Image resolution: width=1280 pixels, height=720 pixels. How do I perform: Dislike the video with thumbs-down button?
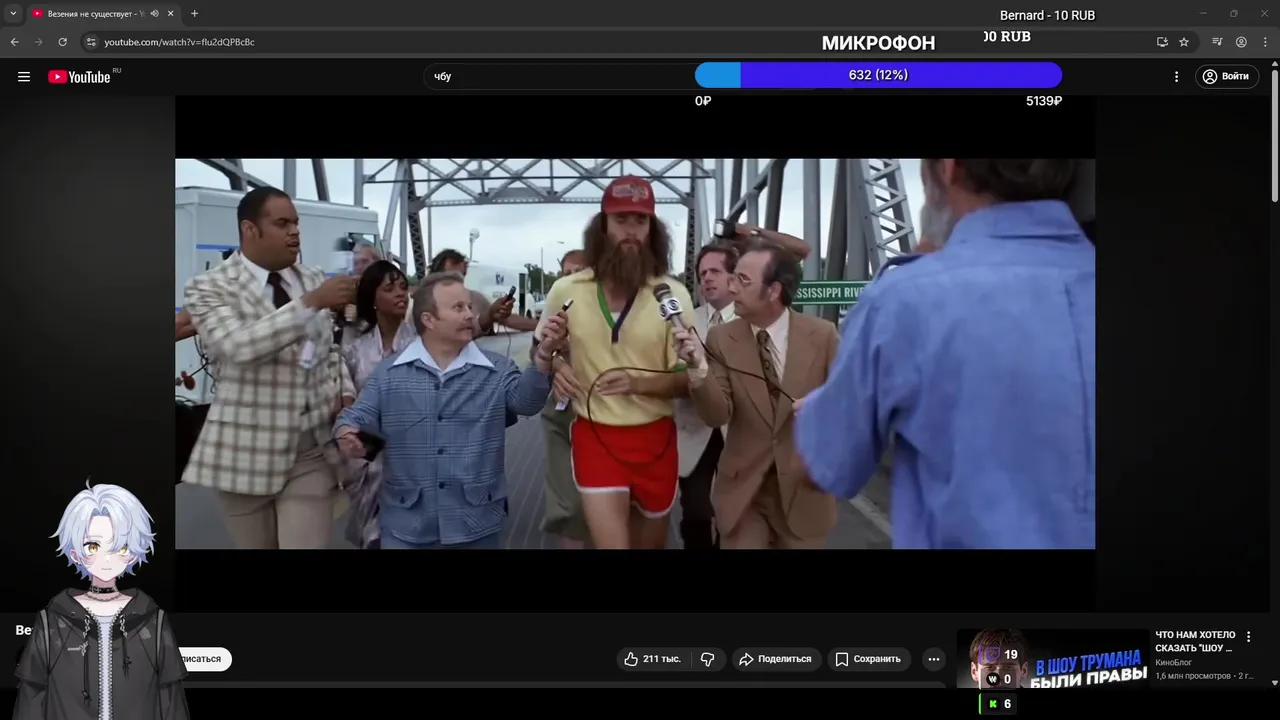(x=707, y=659)
